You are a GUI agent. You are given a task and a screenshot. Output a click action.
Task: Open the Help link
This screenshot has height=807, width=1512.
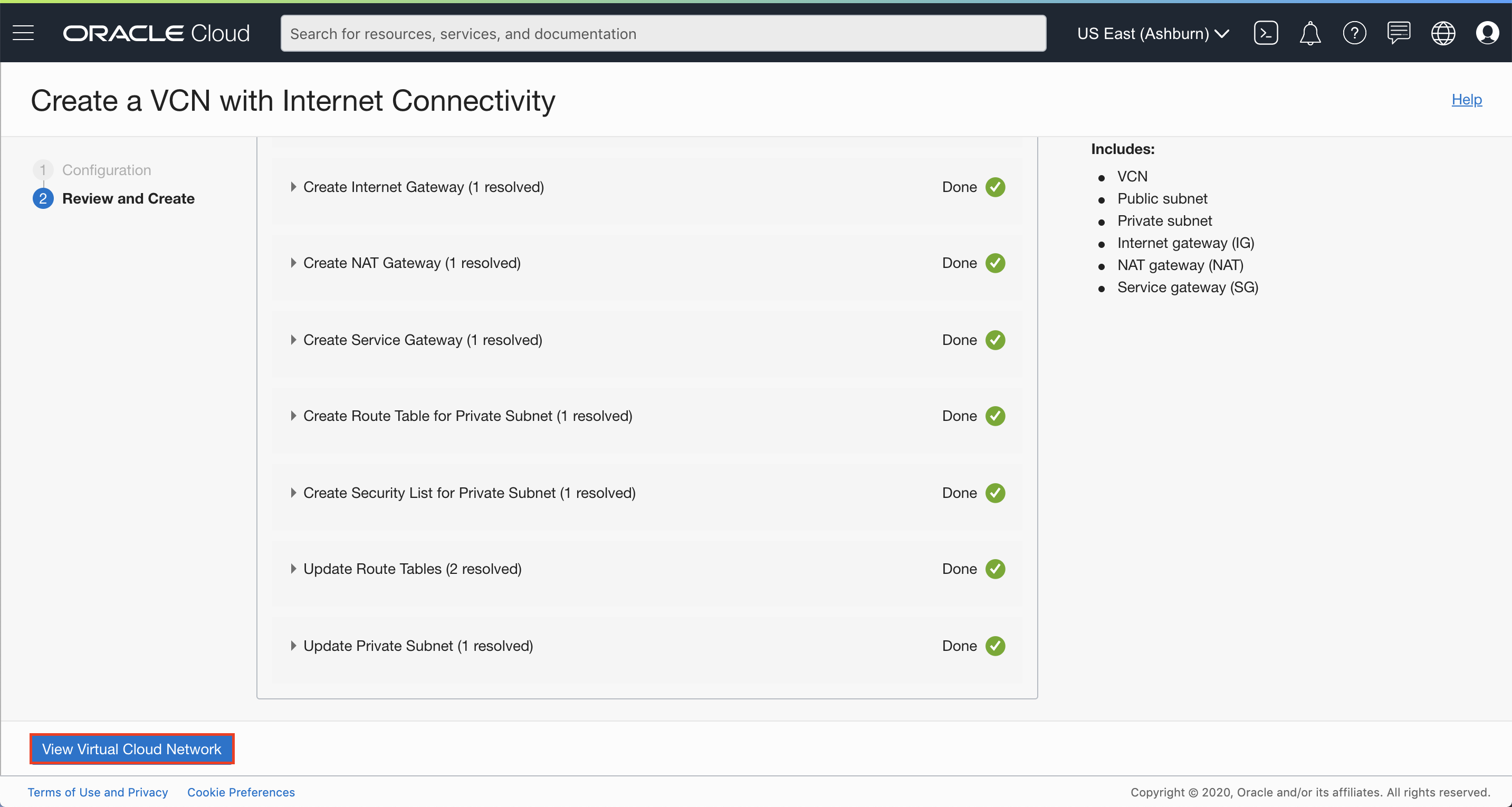[x=1466, y=99]
